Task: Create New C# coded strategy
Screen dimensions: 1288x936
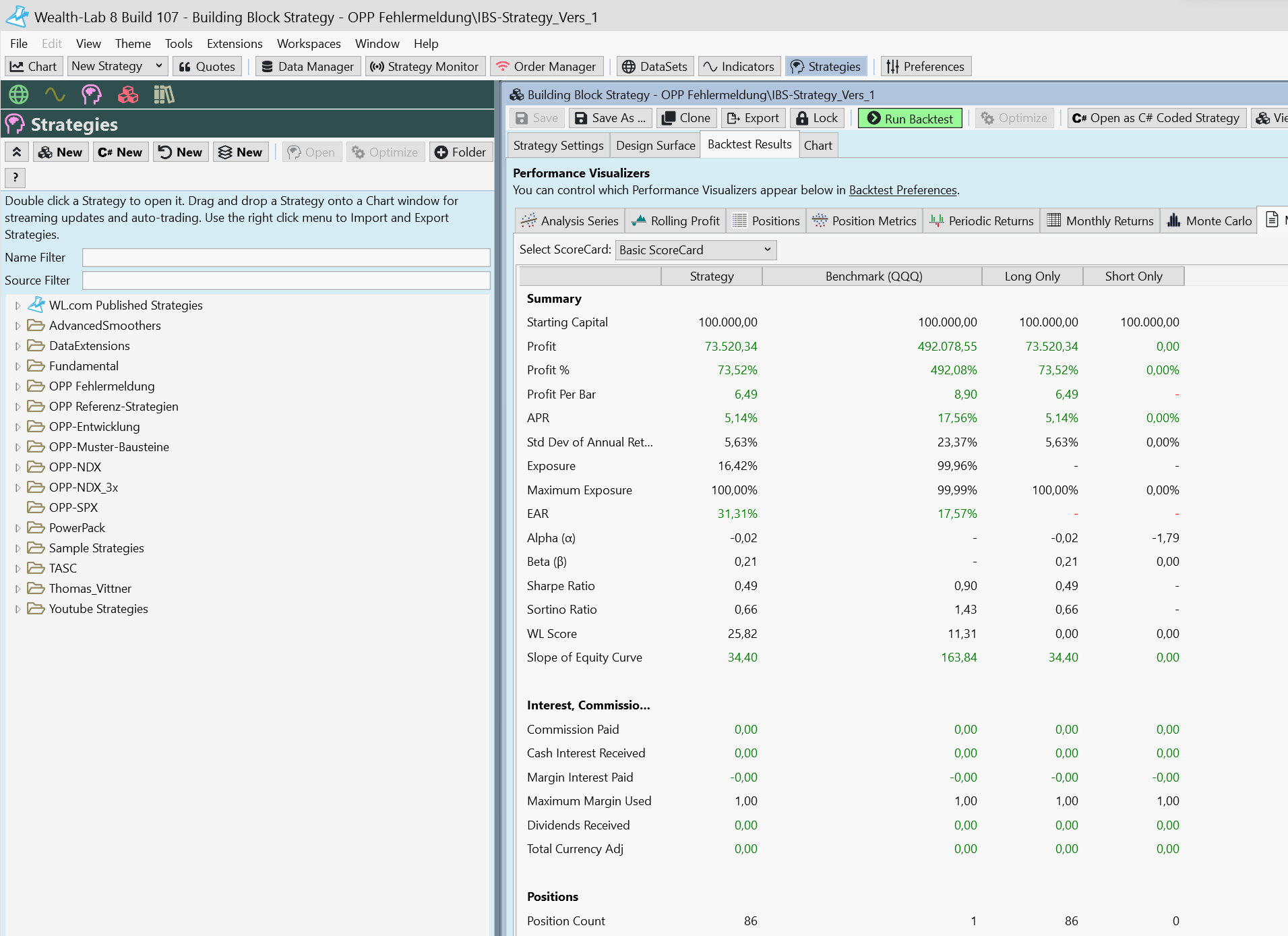Action: pos(120,152)
